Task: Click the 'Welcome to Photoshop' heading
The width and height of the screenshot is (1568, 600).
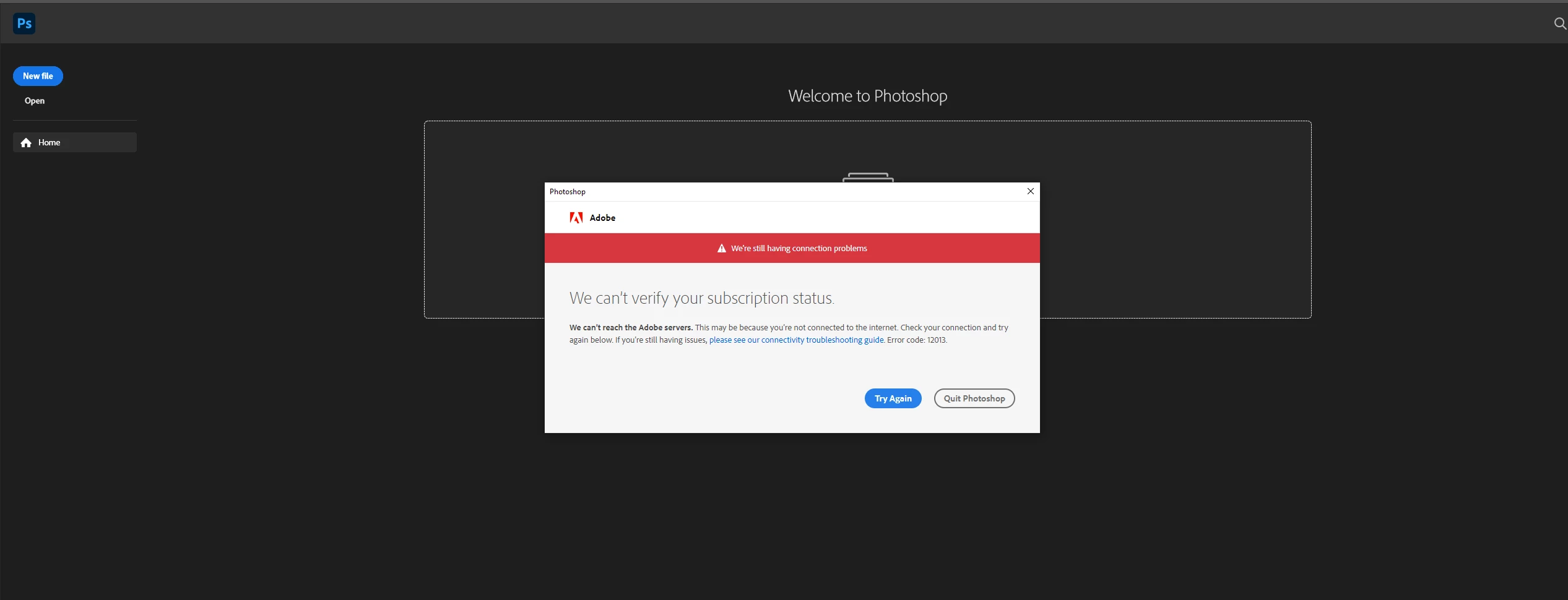Action: point(867,96)
